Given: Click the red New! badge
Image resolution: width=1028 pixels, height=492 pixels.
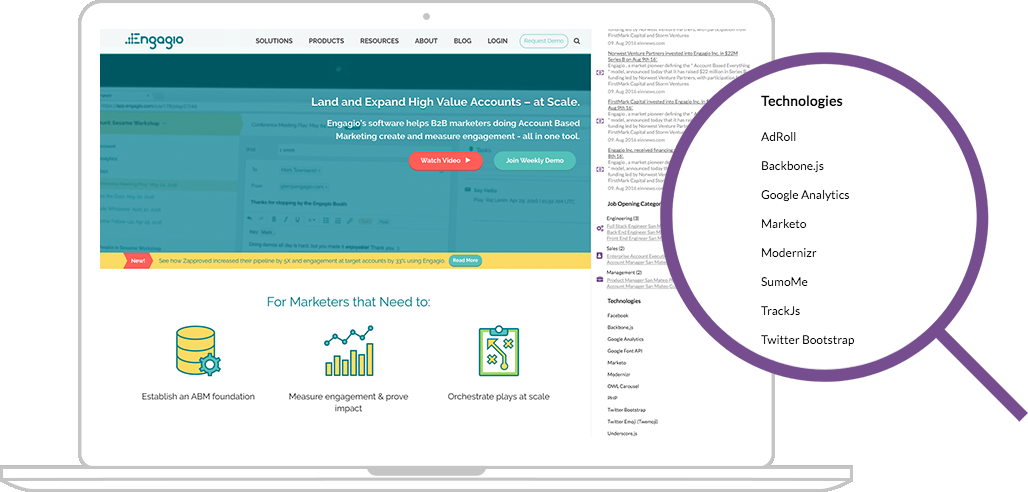Looking at the screenshot, I should pyautogui.click(x=138, y=260).
